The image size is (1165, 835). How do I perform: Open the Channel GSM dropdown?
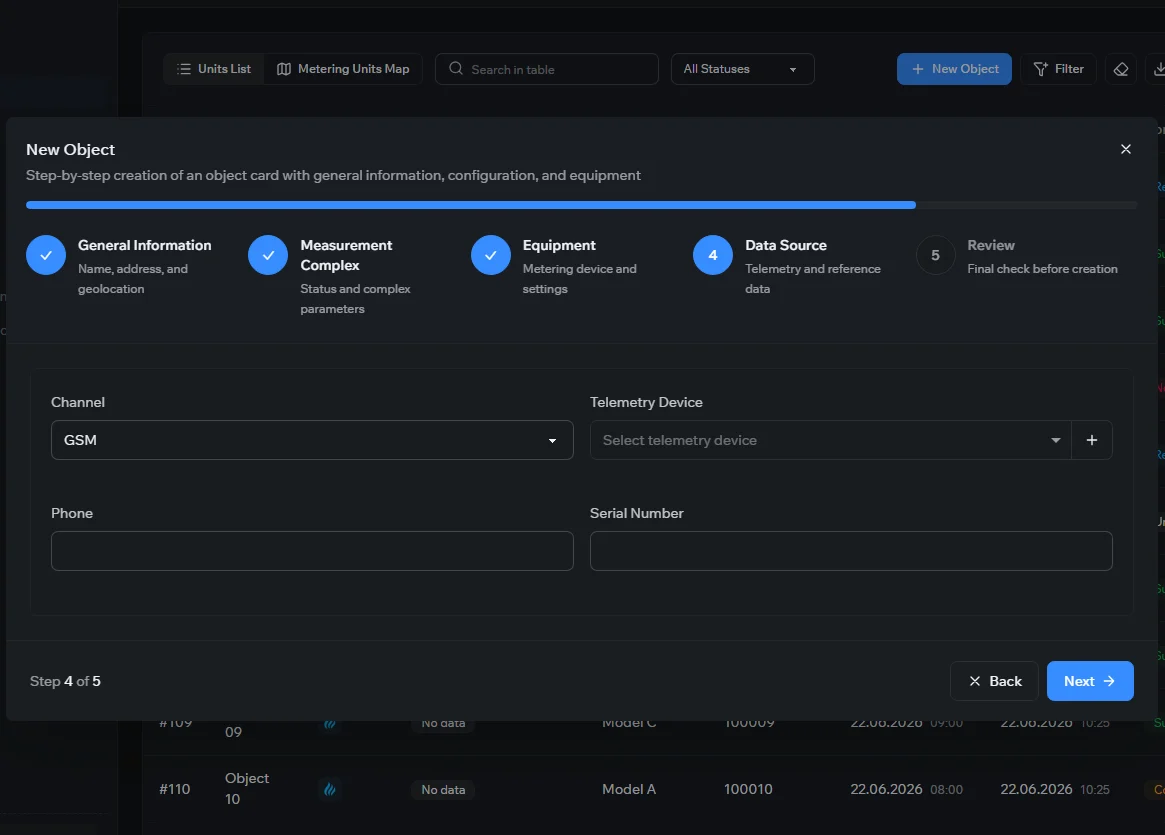point(312,440)
